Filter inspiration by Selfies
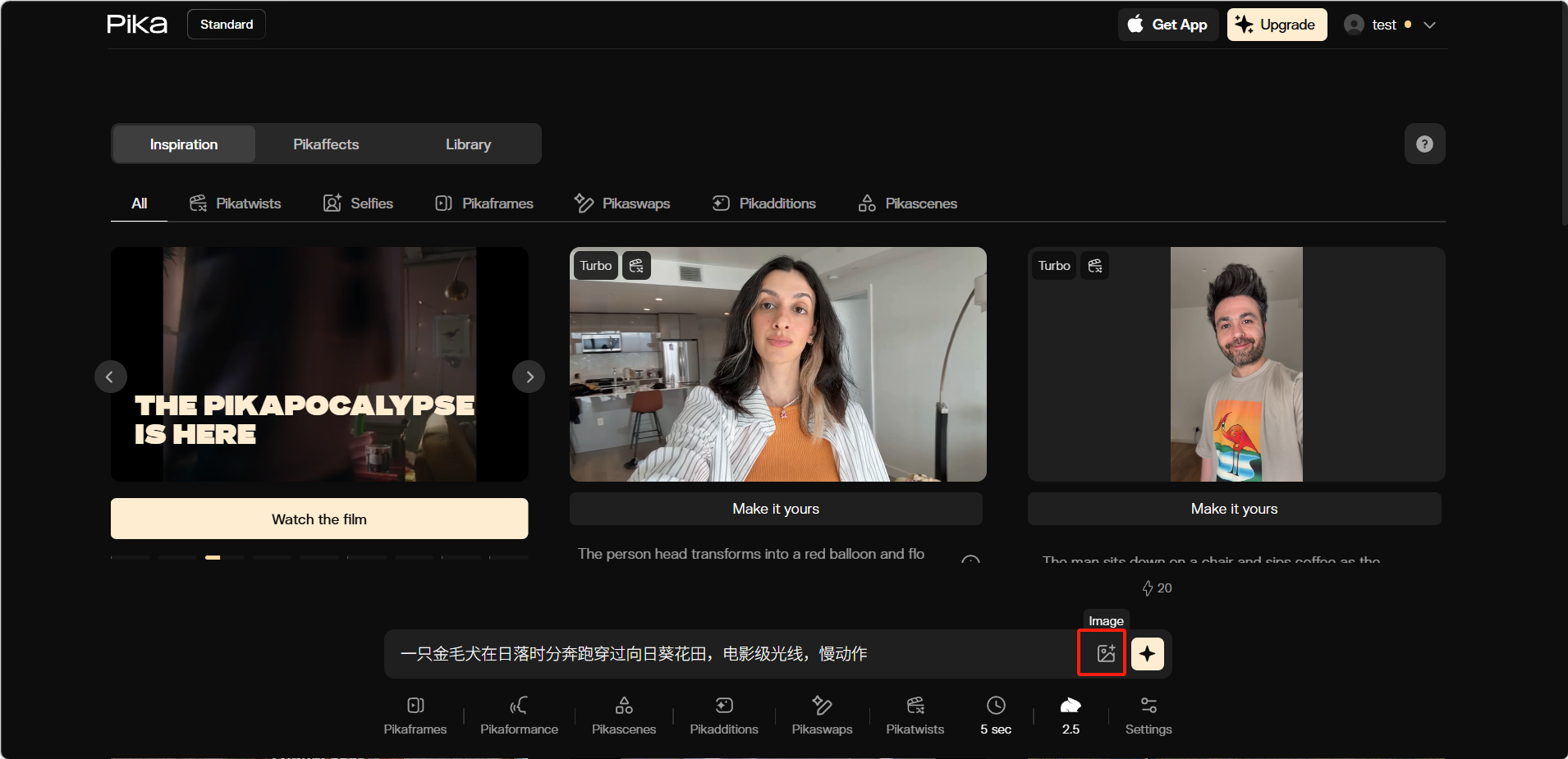The height and width of the screenshot is (759, 1568). tap(358, 203)
